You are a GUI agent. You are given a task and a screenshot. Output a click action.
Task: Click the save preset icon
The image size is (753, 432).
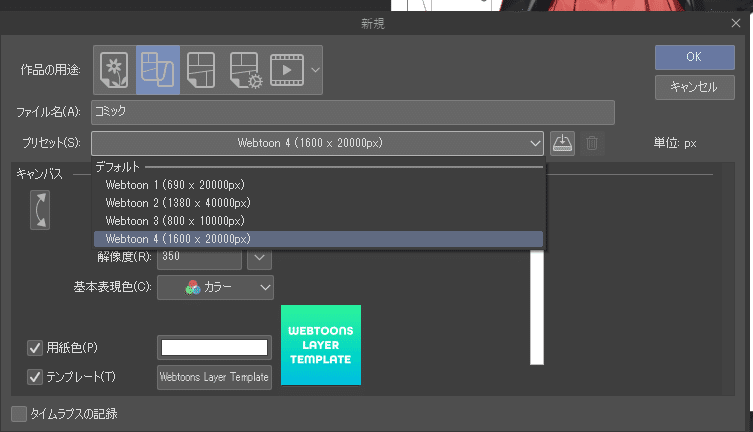point(562,143)
